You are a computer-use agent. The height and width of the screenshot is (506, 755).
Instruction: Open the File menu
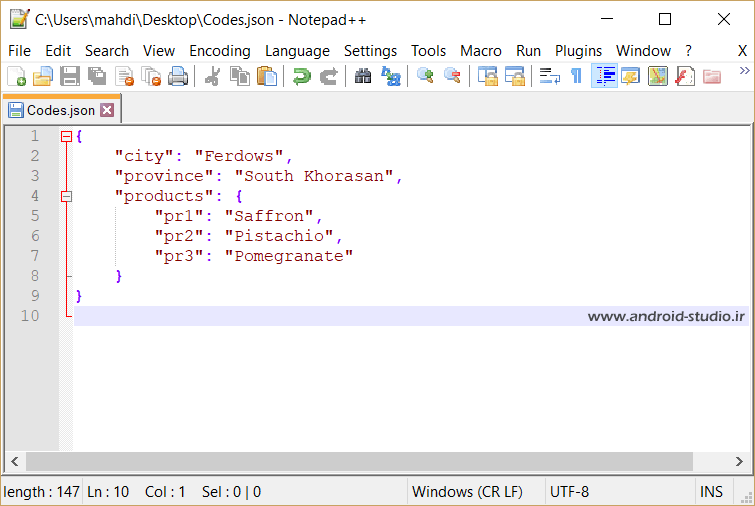(19, 51)
